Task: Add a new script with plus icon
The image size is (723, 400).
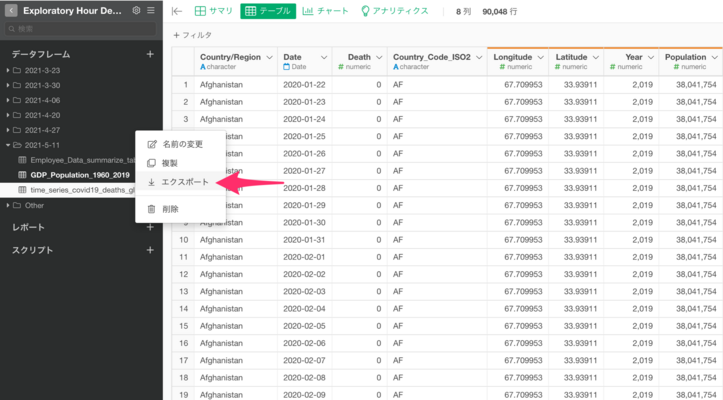Action: pos(150,250)
